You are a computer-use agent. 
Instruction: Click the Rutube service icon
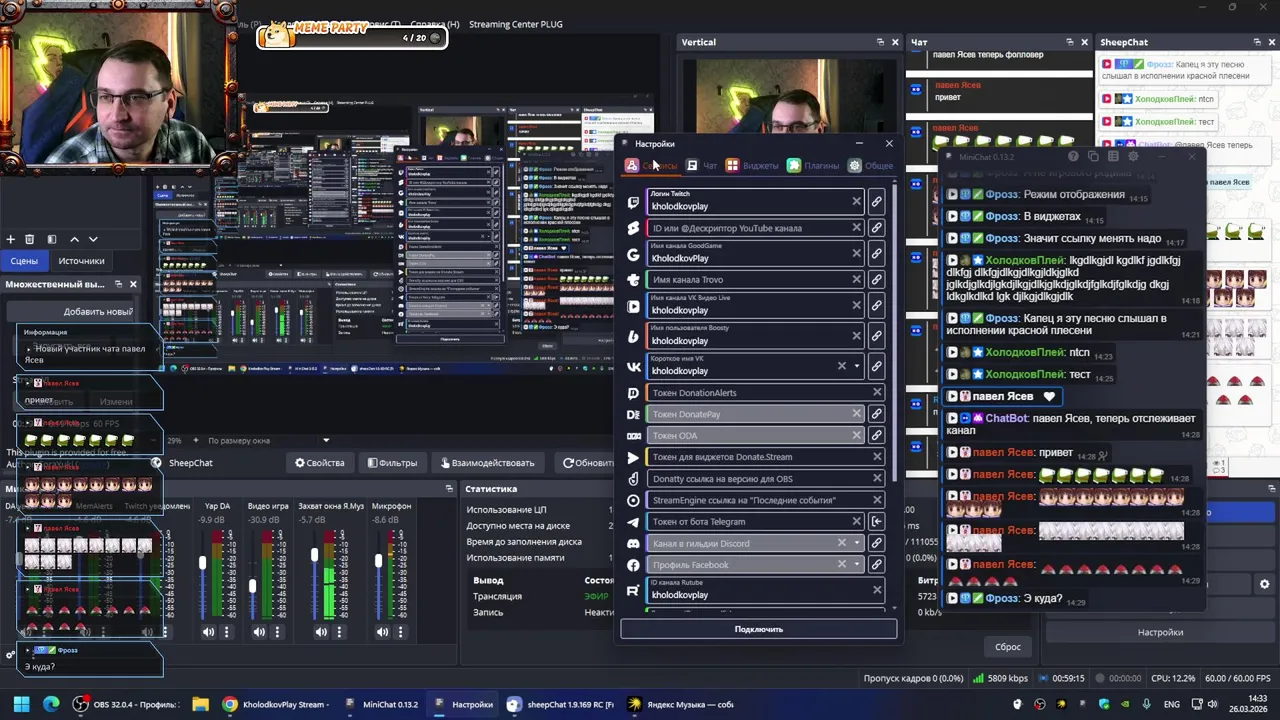[x=633, y=591]
